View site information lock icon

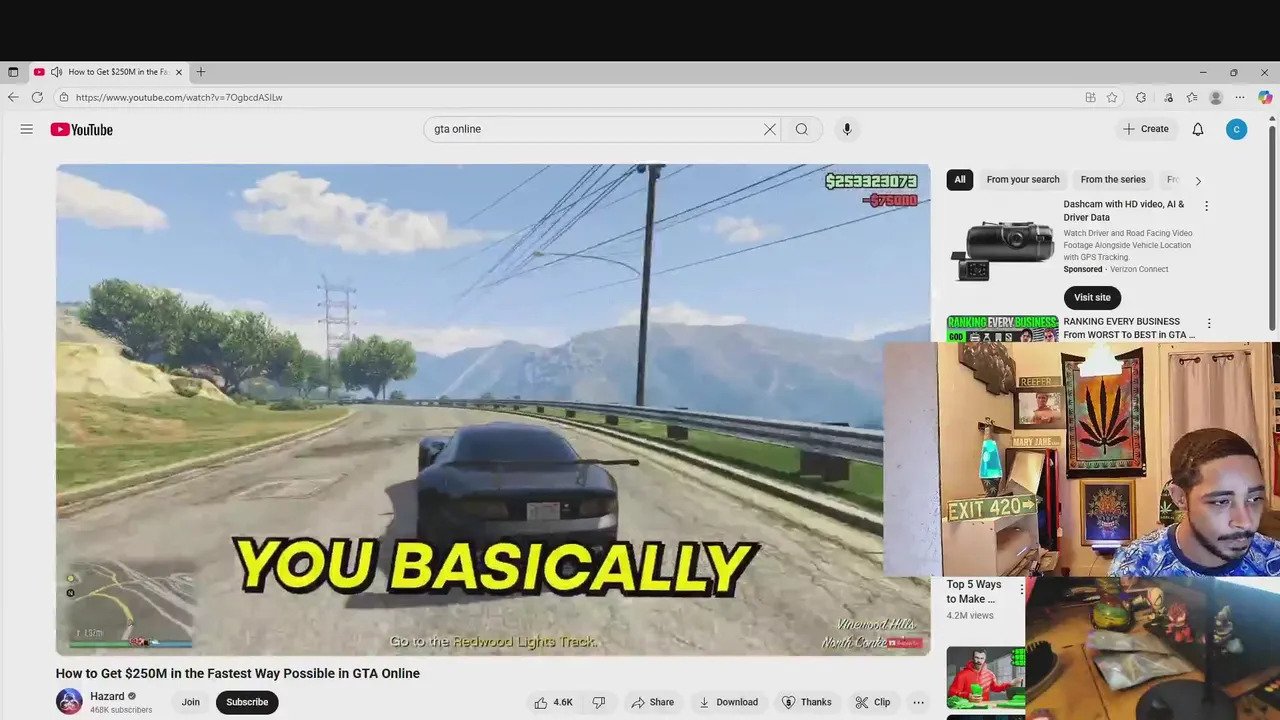tap(64, 97)
